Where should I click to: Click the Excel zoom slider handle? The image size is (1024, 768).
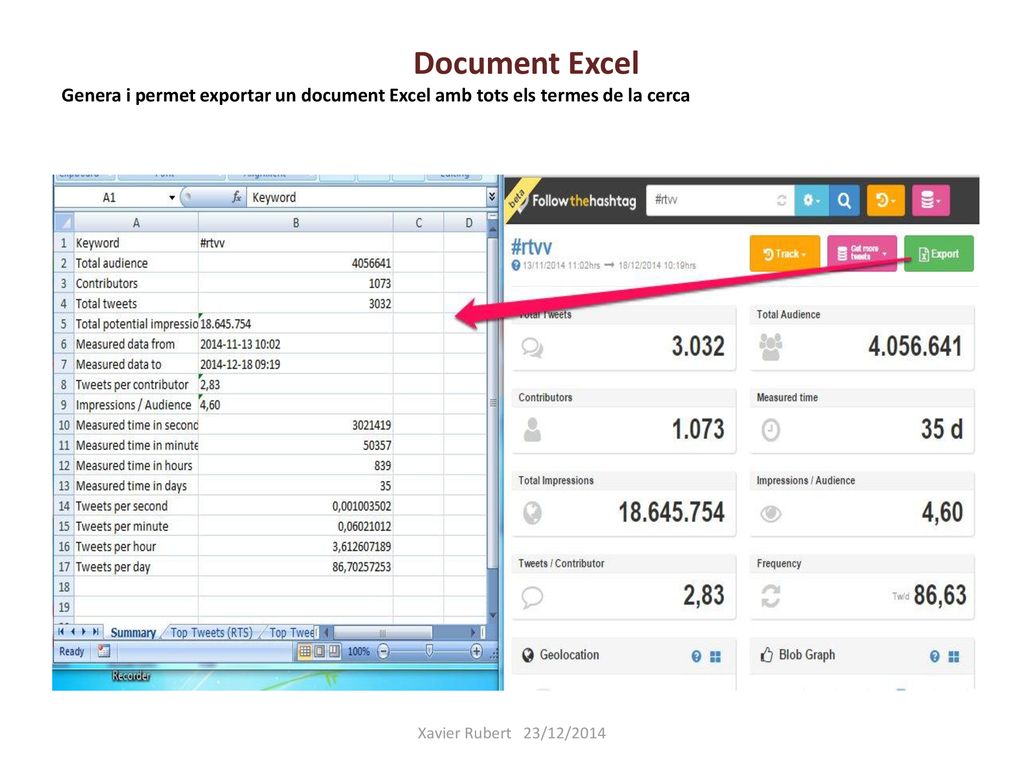click(429, 651)
